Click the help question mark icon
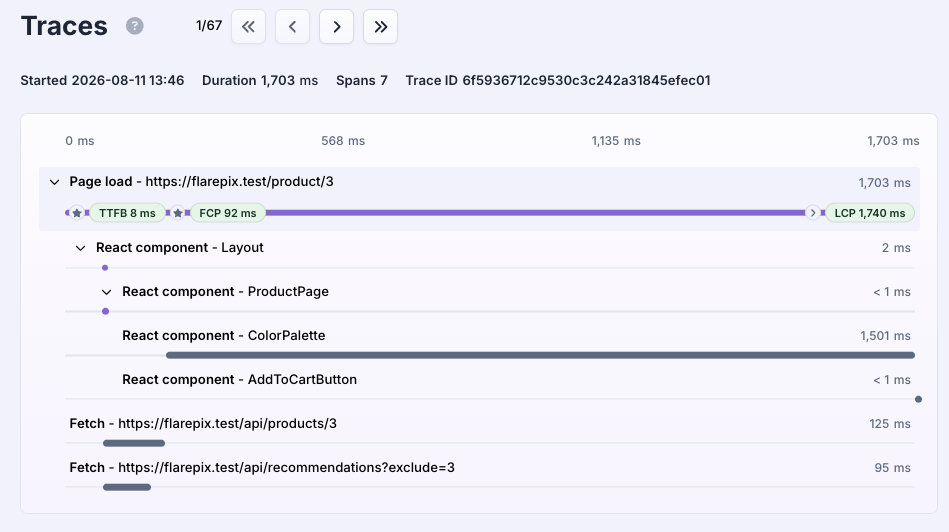This screenshot has height=532, width=949. pyautogui.click(x=134, y=26)
